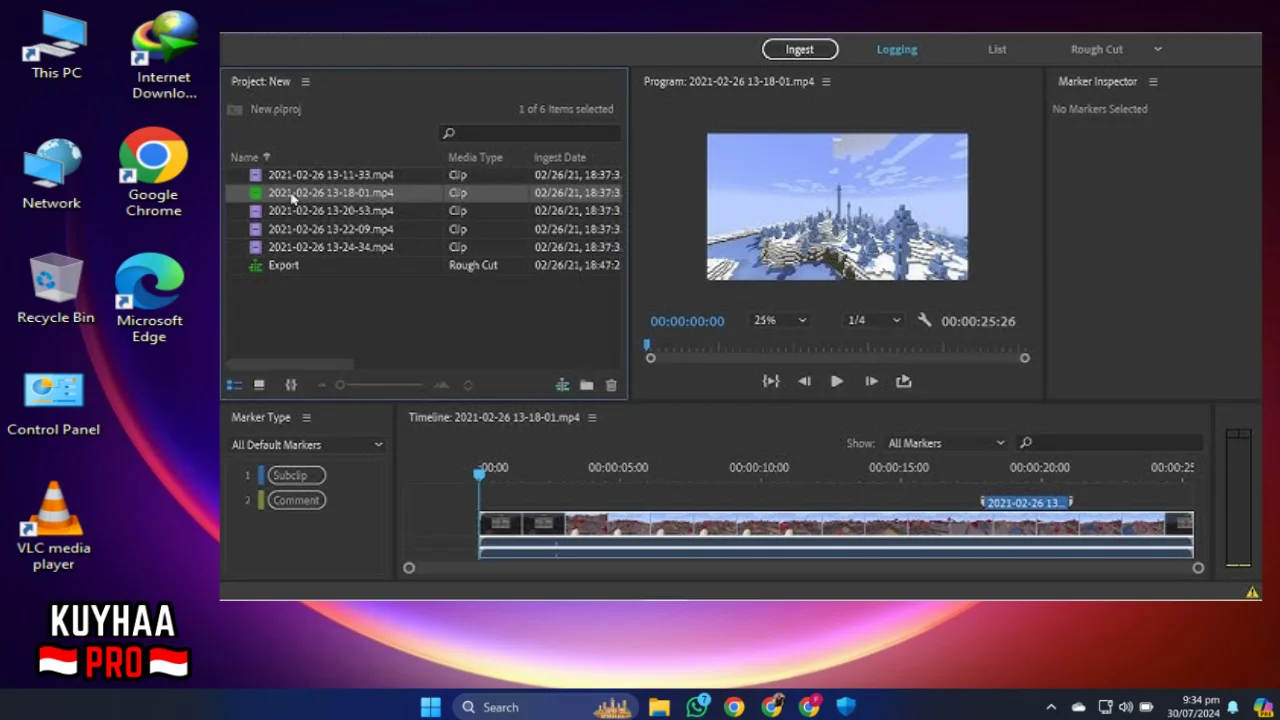The image size is (1280, 720).
Task: Switch to the Logging workspace
Action: [x=897, y=49]
